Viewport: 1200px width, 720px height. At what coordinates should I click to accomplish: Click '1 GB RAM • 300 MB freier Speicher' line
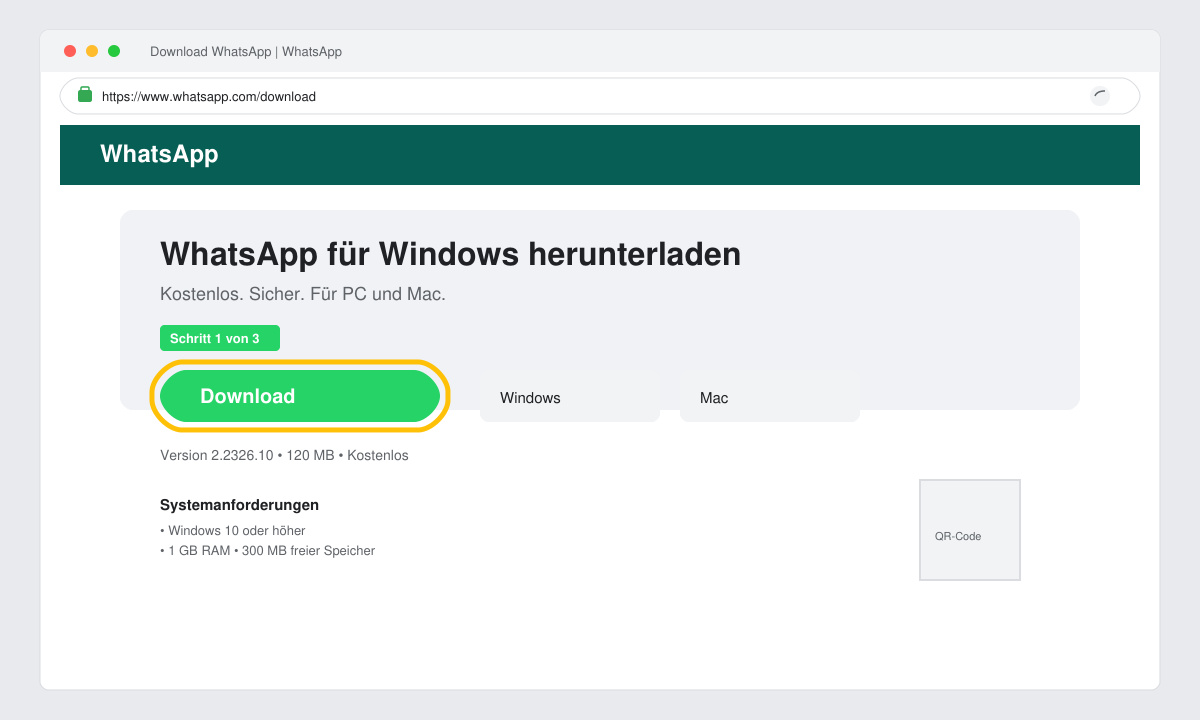click(x=267, y=551)
